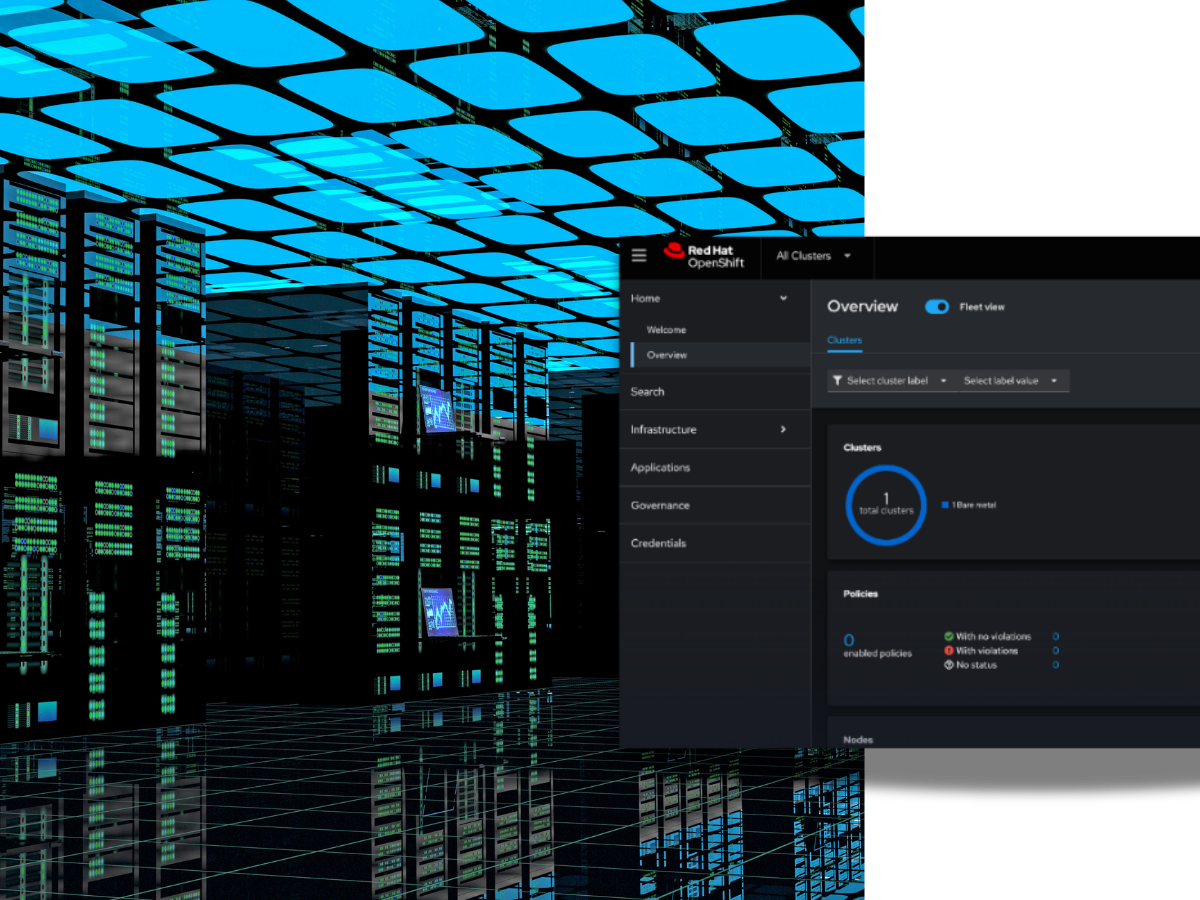Open the Welcome page in sidebar
Viewport: 1200px width, 900px height.
tap(666, 330)
